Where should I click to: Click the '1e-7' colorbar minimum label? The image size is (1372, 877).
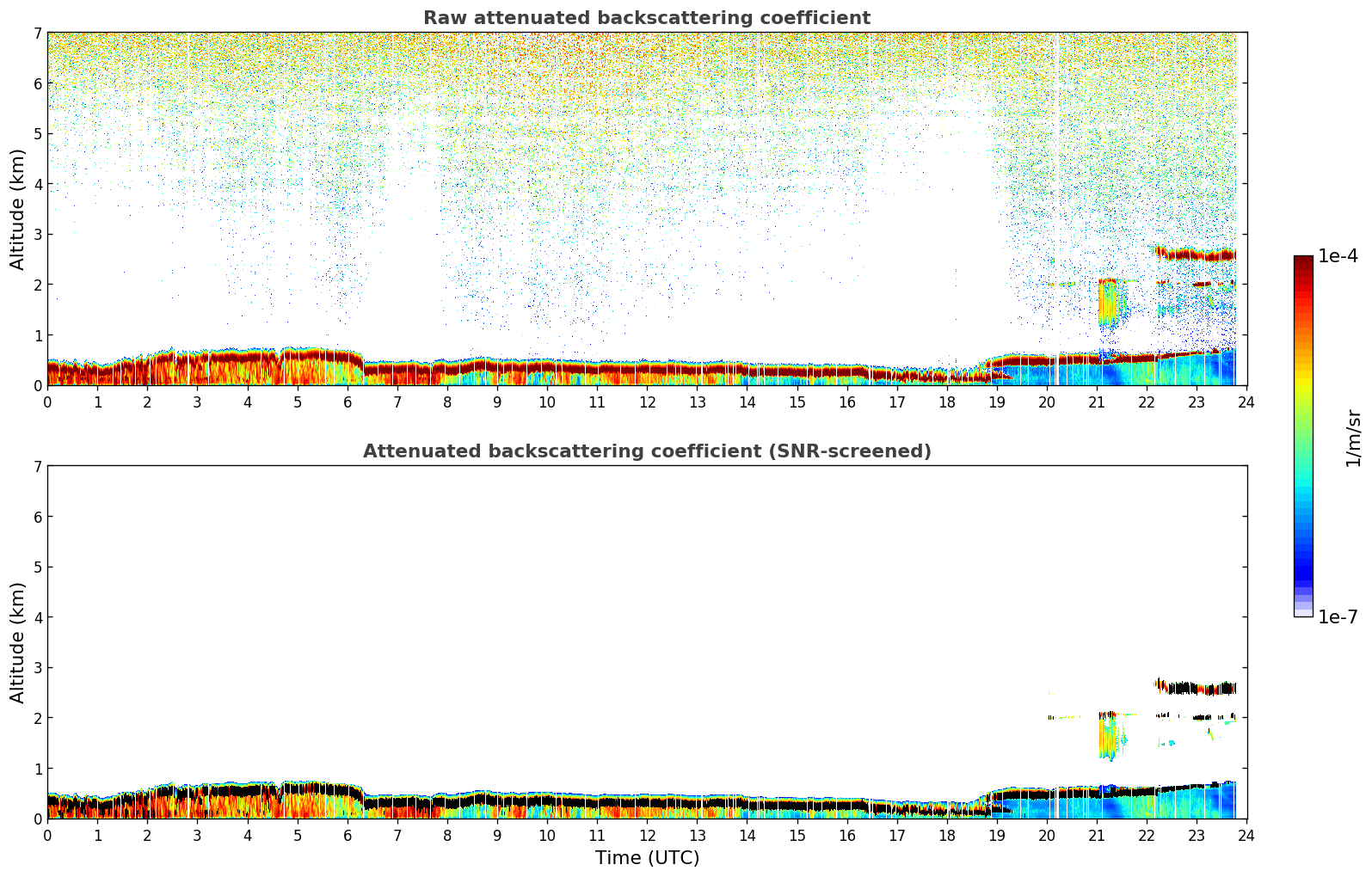coord(1338,617)
